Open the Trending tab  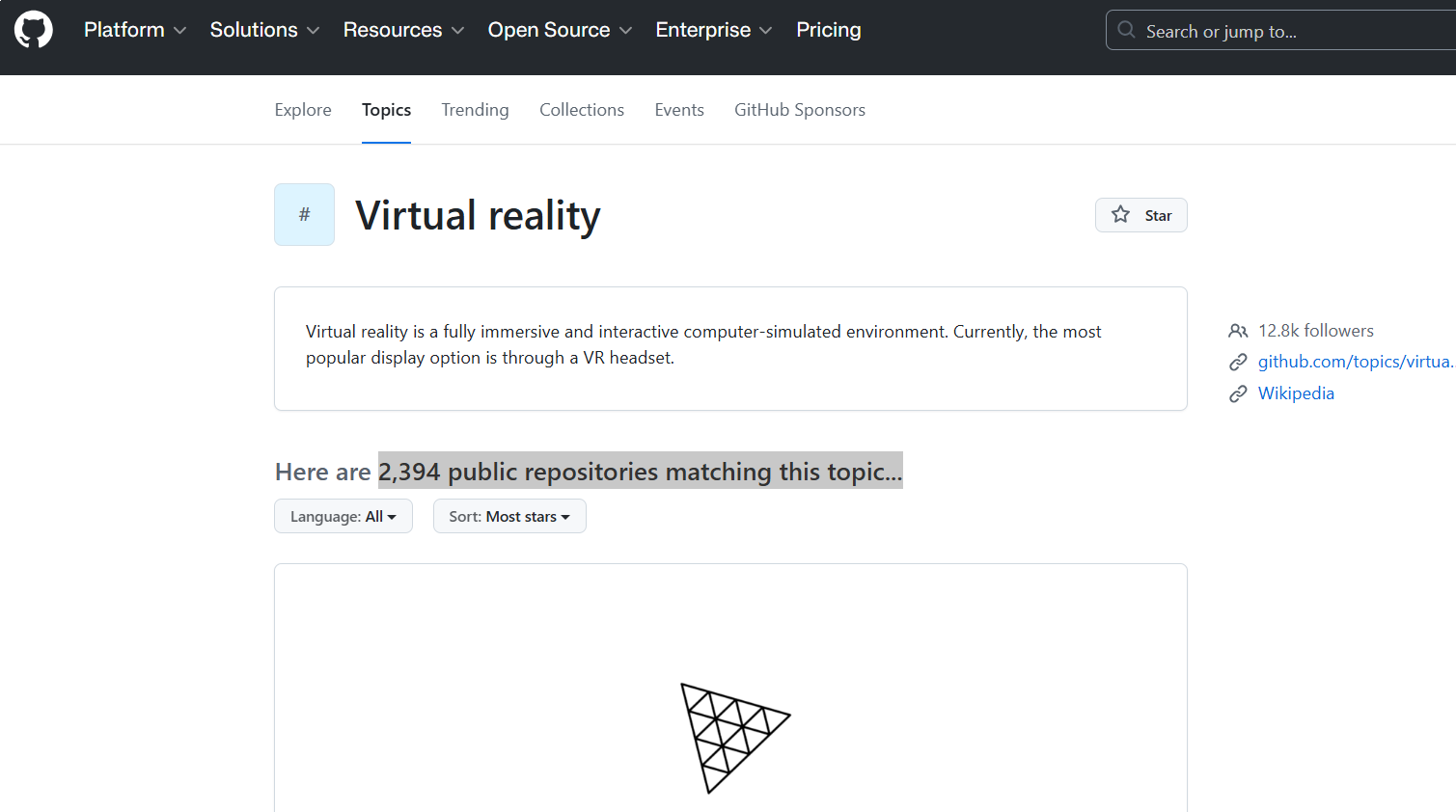[x=475, y=110]
